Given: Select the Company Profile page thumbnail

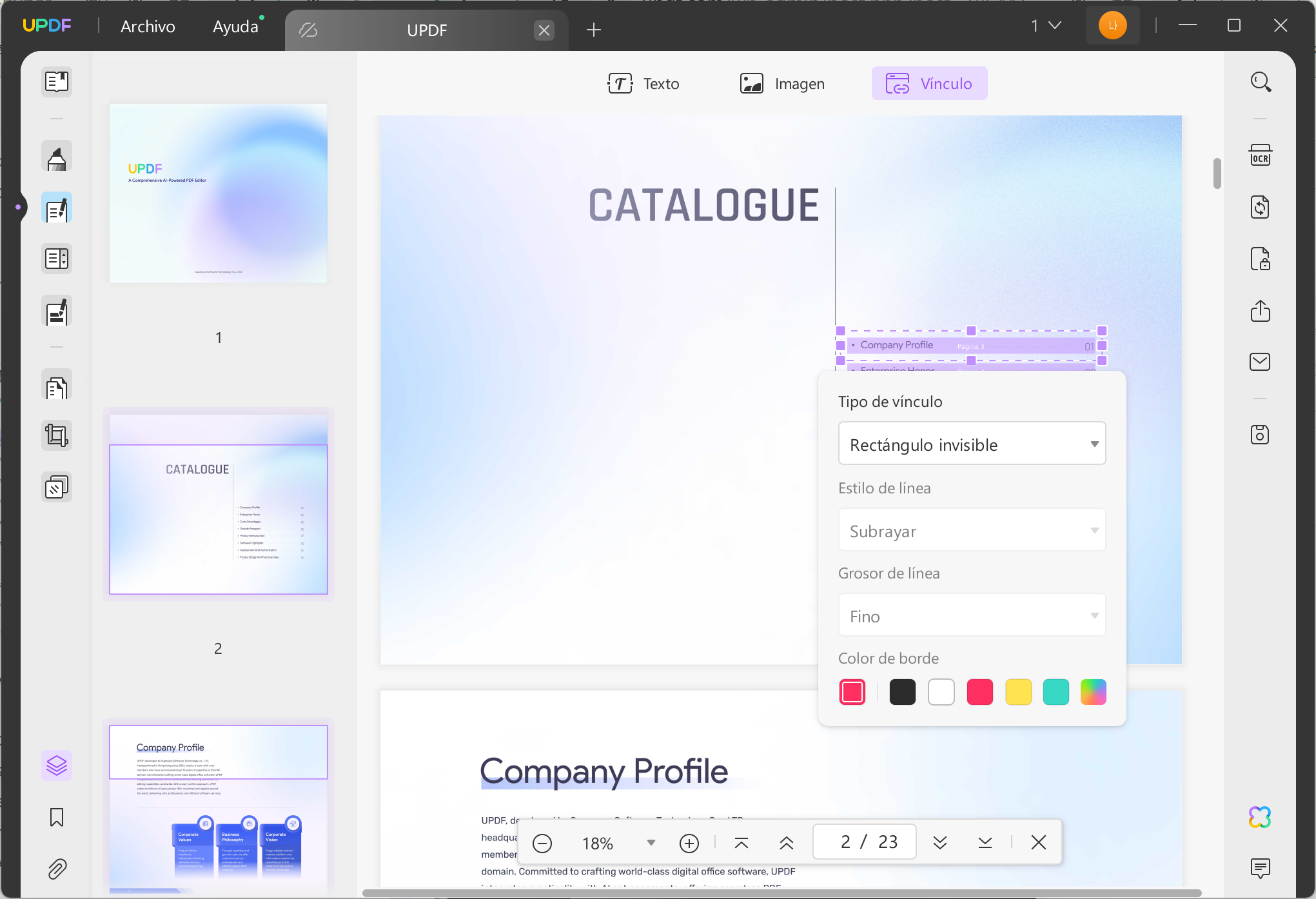Looking at the screenshot, I should click(218, 809).
